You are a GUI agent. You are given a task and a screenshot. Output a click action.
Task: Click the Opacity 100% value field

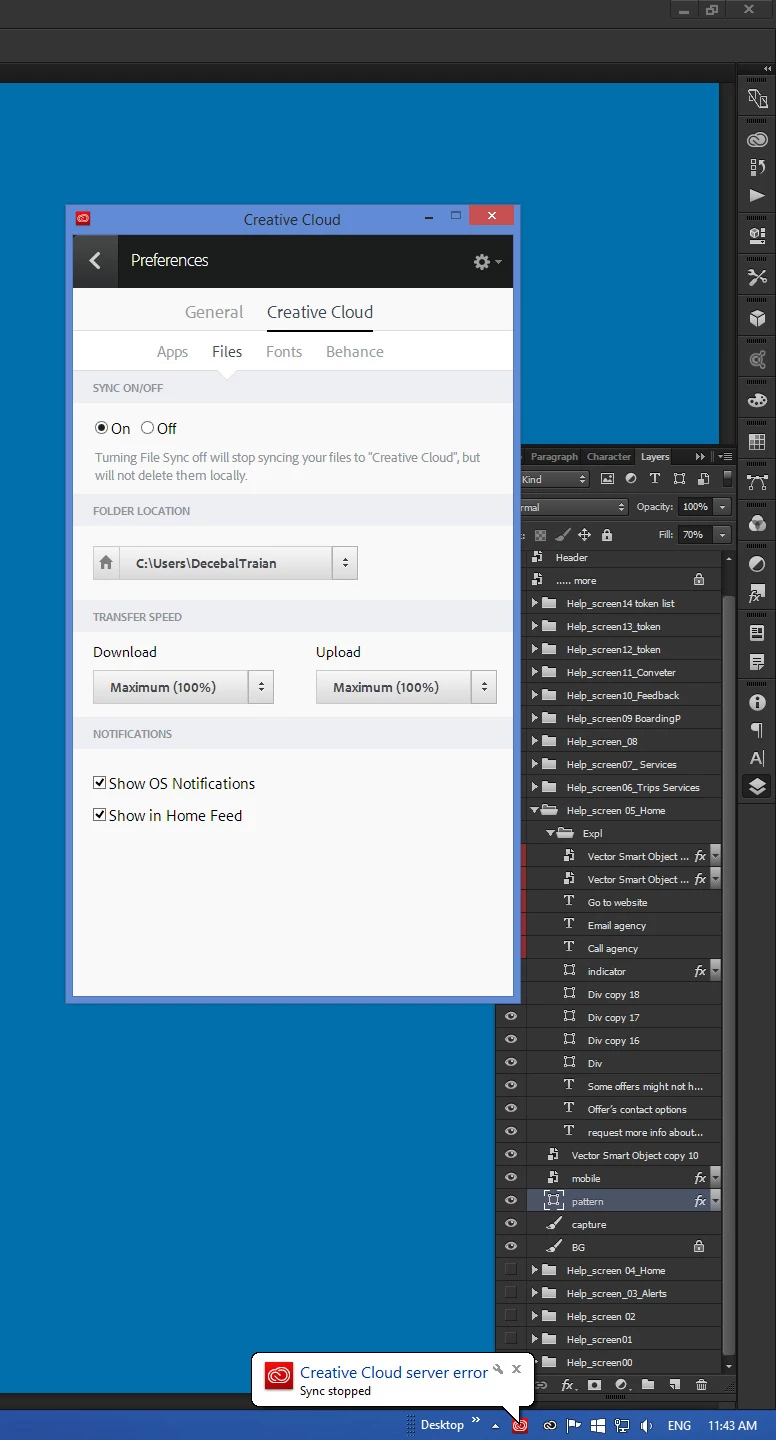tap(695, 507)
